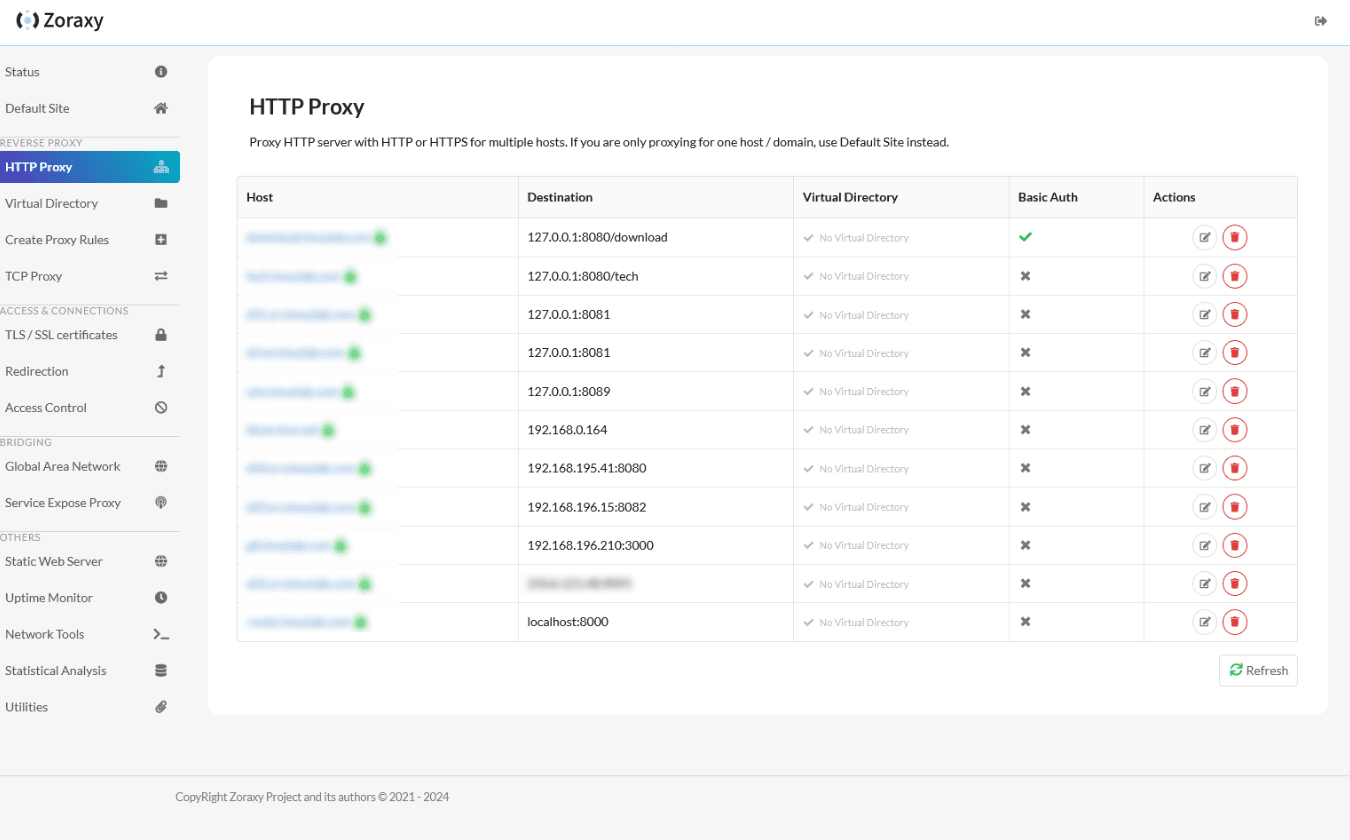Click the Zoraxy logo in header
This screenshot has width=1350, height=840.
pos(60,21)
